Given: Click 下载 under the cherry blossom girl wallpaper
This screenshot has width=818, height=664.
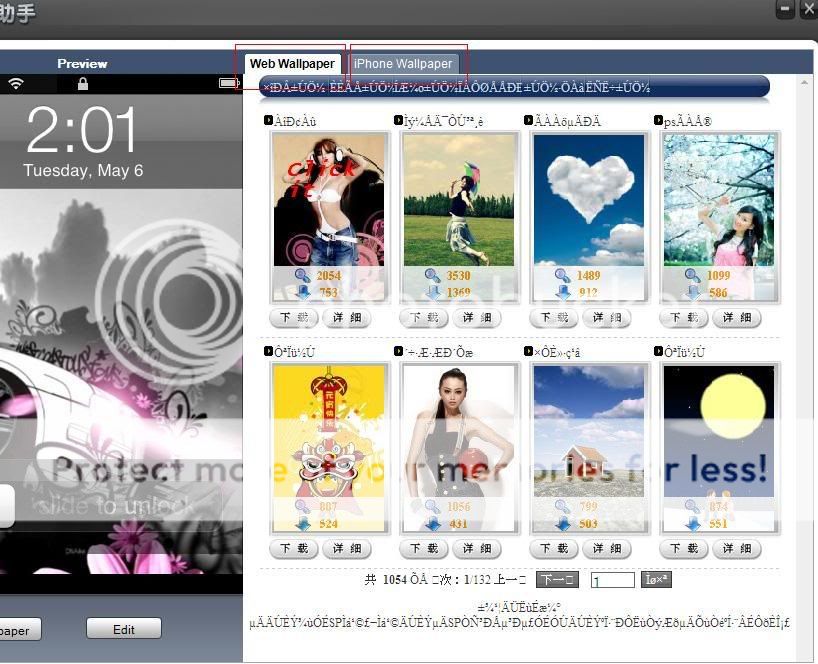Looking at the screenshot, I should coord(683,318).
